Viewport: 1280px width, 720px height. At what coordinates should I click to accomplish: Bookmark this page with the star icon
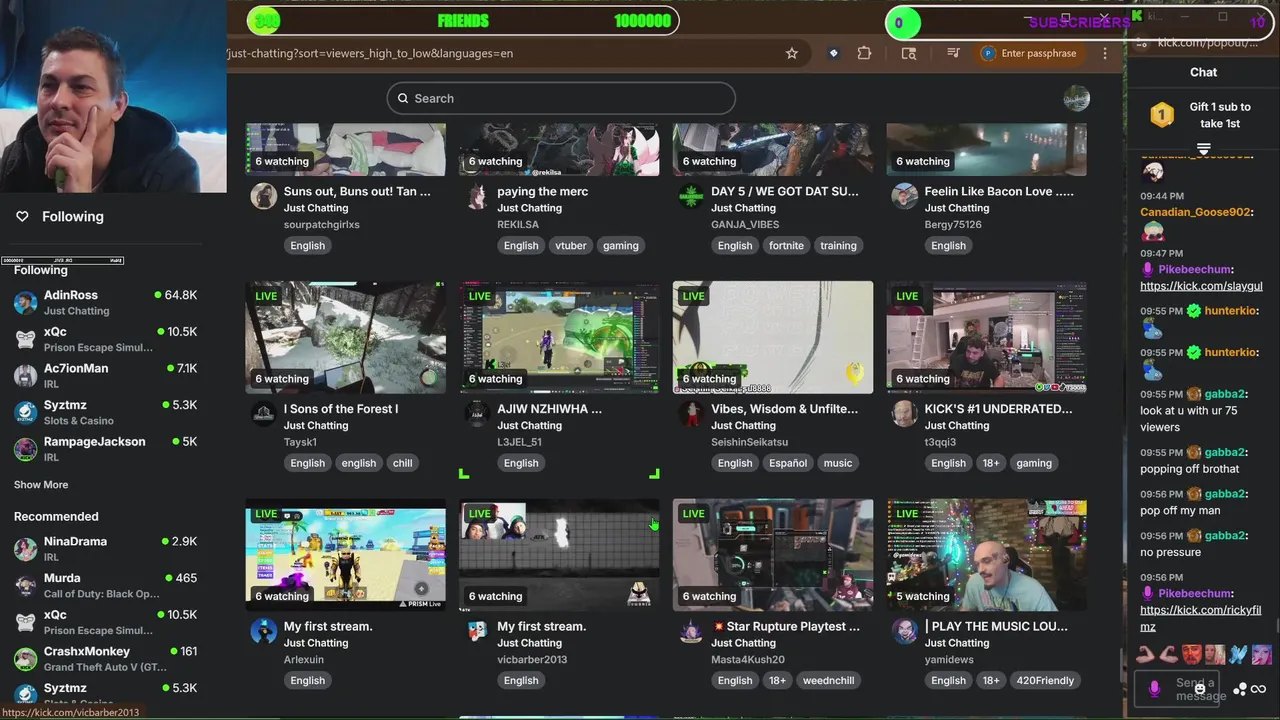[792, 53]
